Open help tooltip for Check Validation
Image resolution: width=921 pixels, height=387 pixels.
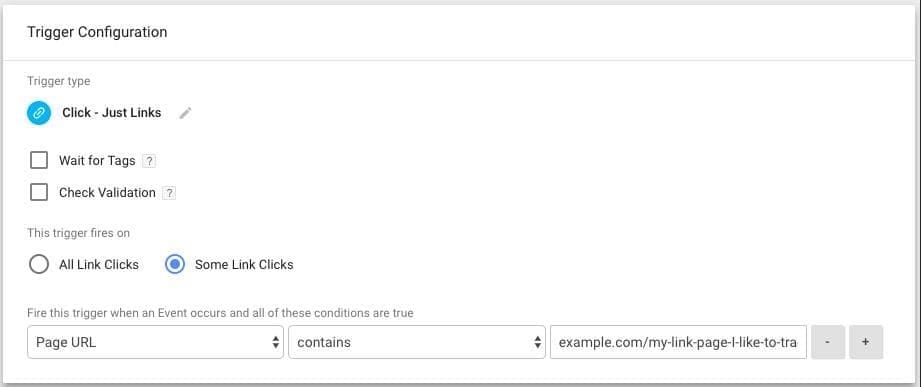tap(169, 193)
